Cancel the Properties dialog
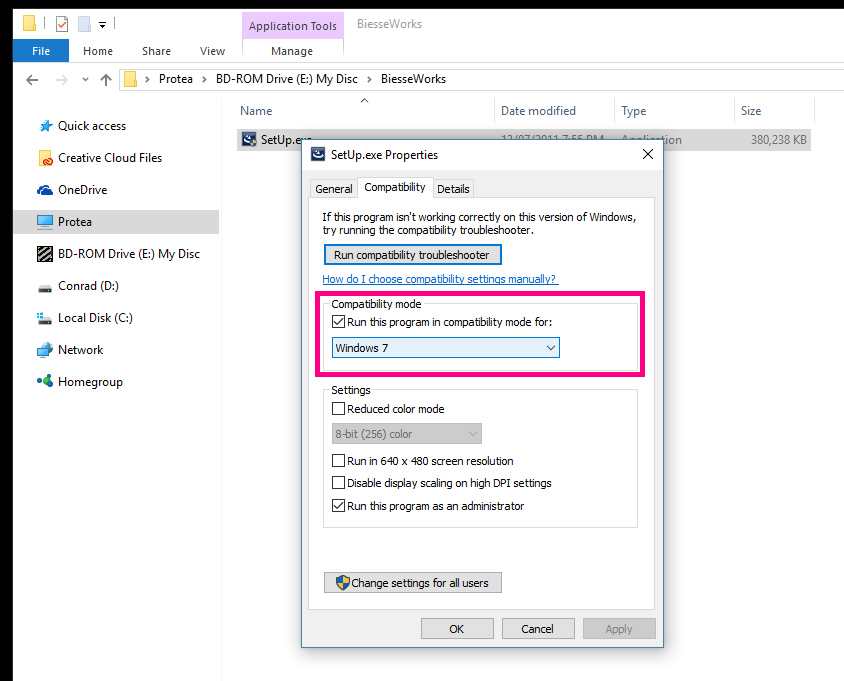The width and height of the screenshot is (844, 681). click(x=538, y=629)
